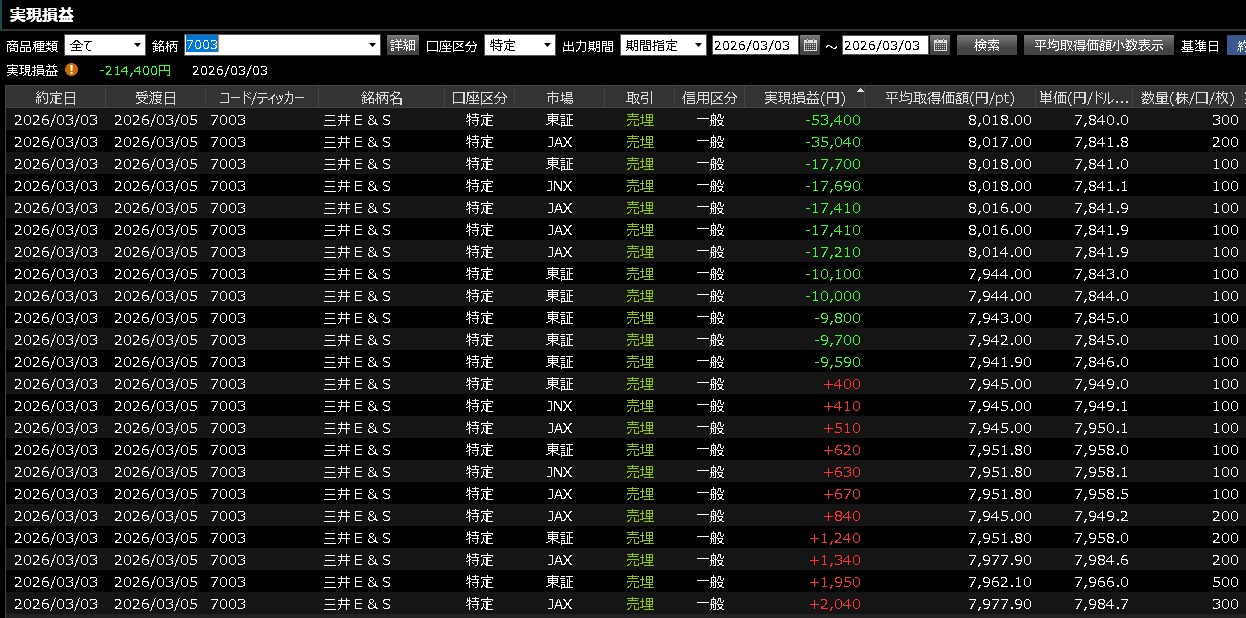The height and width of the screenshot is (618, 1246).
Task: Open the 銘柄 combo box dropdown arrow
Action: pyautogui.click(x=374, y=45)
